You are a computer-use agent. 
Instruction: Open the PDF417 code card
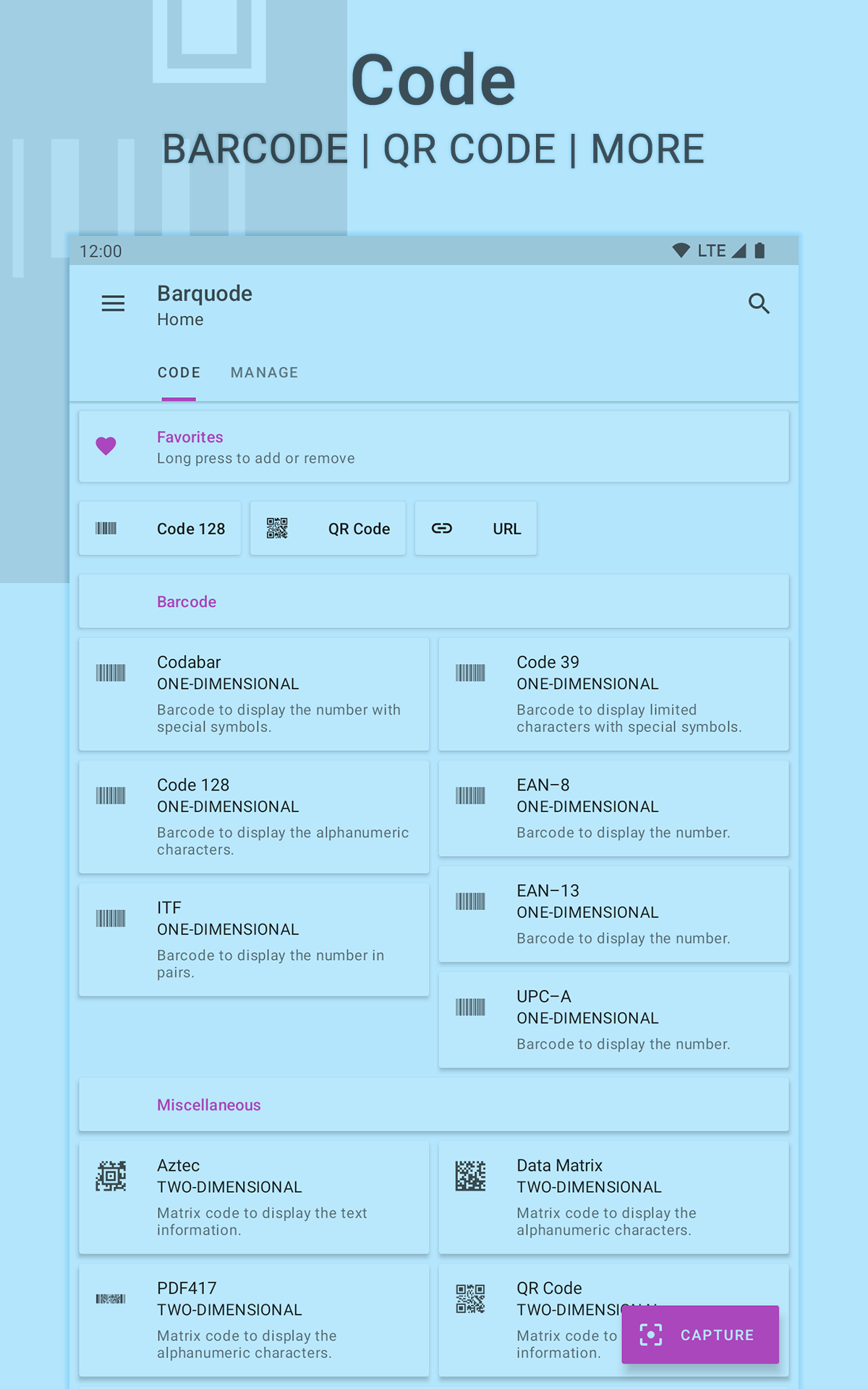254,1320
